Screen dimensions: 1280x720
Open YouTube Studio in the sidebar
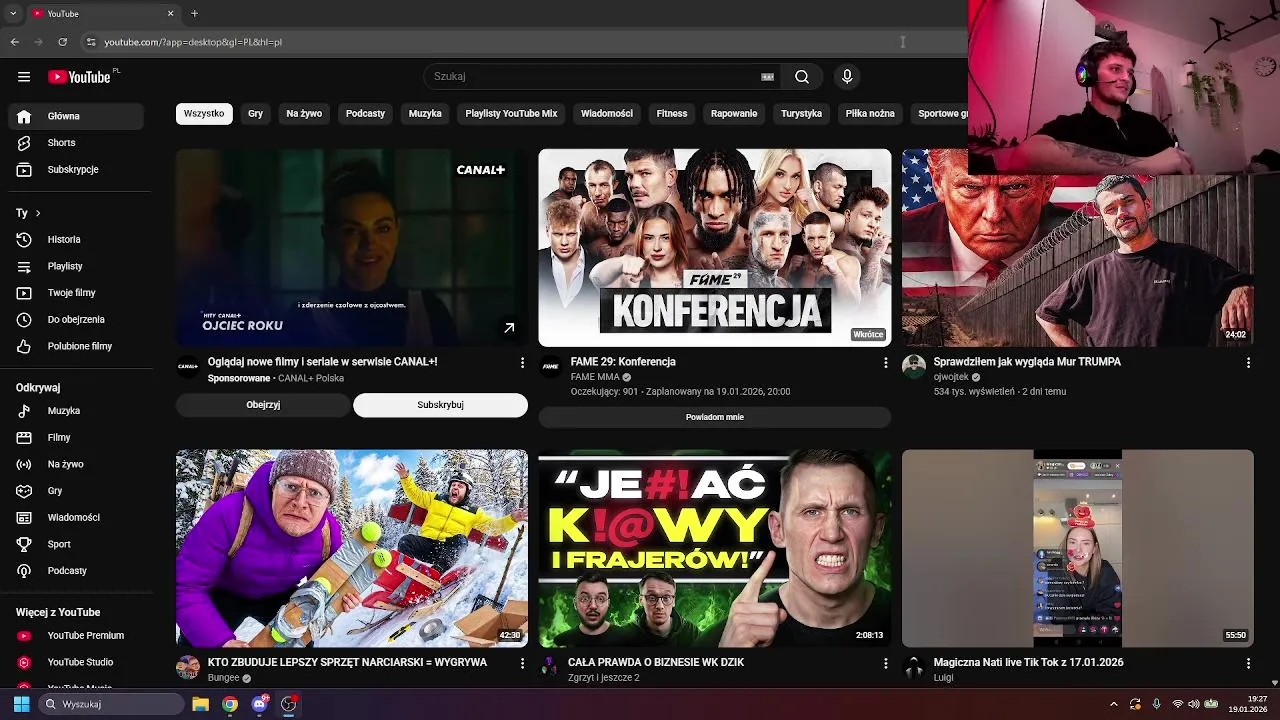pos(76,663)
